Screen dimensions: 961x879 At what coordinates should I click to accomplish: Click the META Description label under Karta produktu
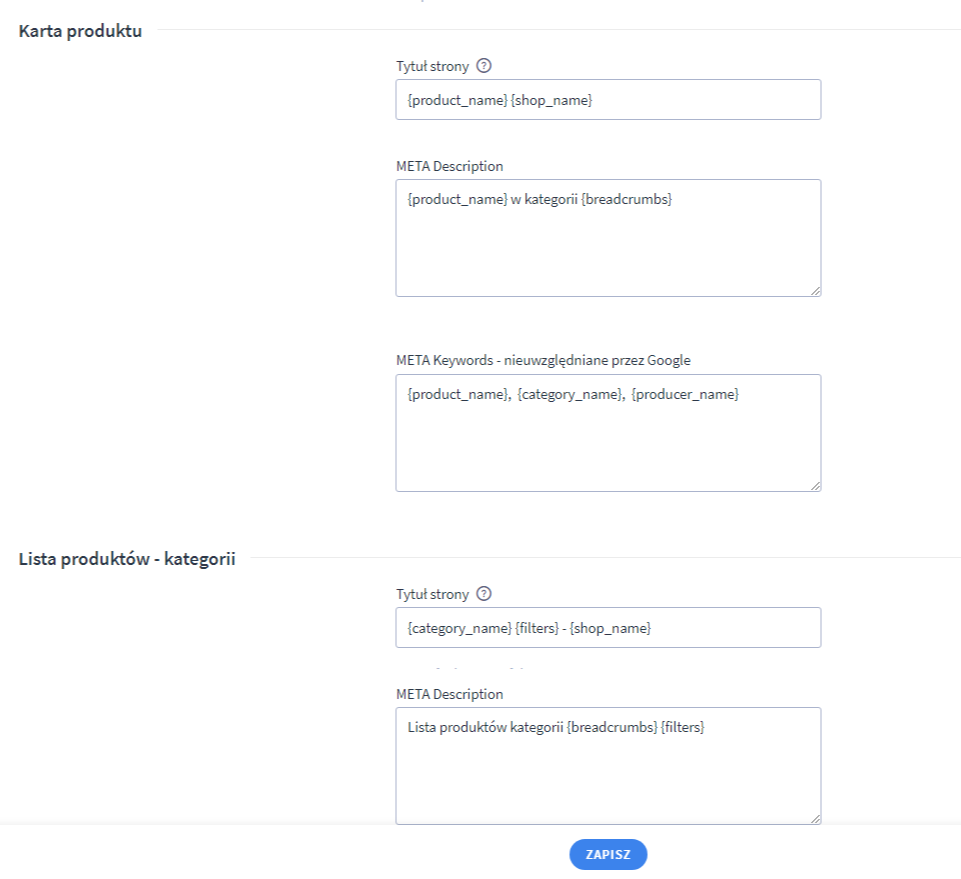pos(449,166)
